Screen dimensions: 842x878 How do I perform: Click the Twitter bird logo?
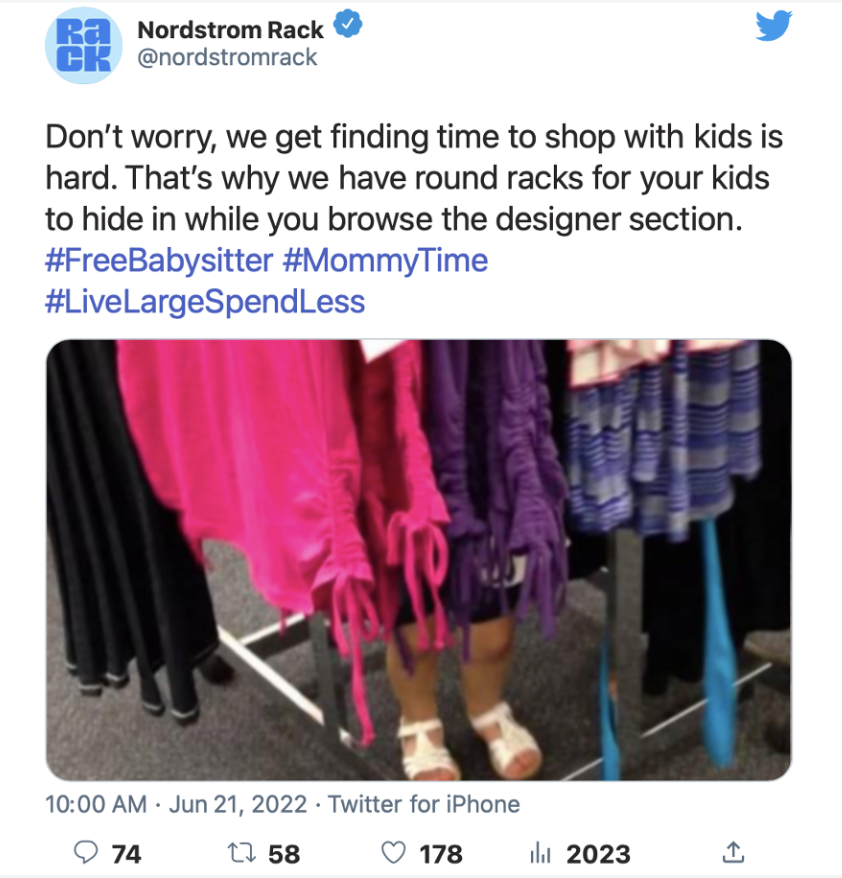773,26
